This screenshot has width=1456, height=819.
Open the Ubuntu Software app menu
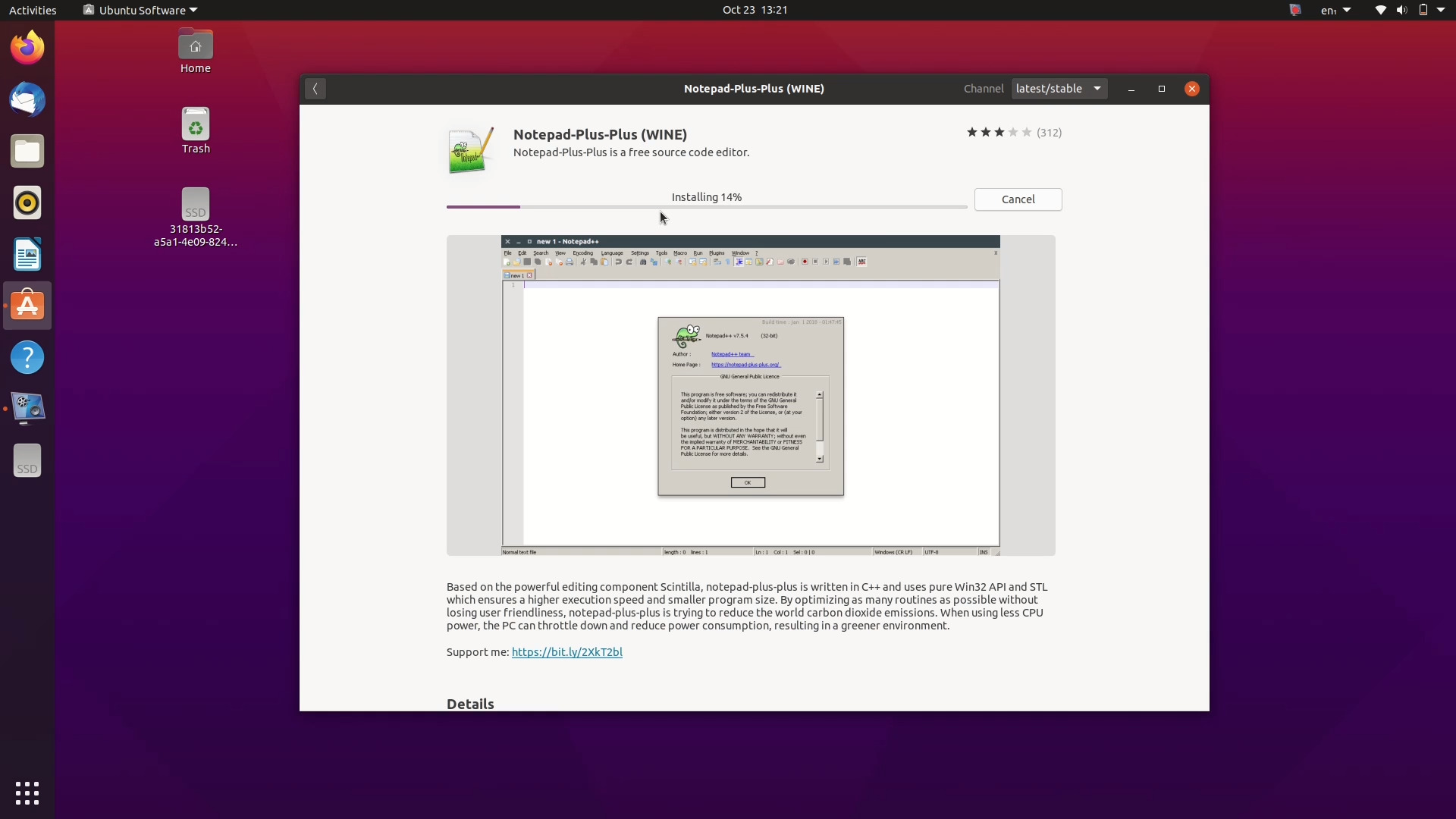(x=140, y=10)
